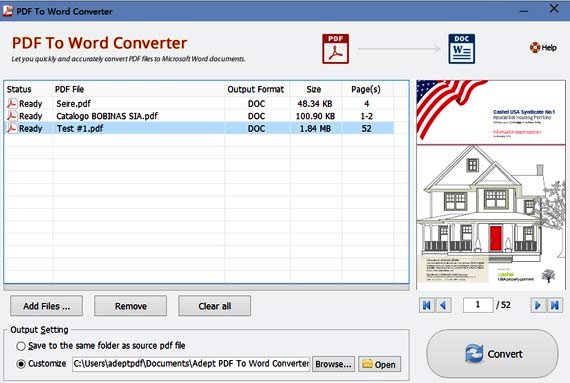
Task: Click the Help lifebuoy icon
Action: [x=535, y=47]
